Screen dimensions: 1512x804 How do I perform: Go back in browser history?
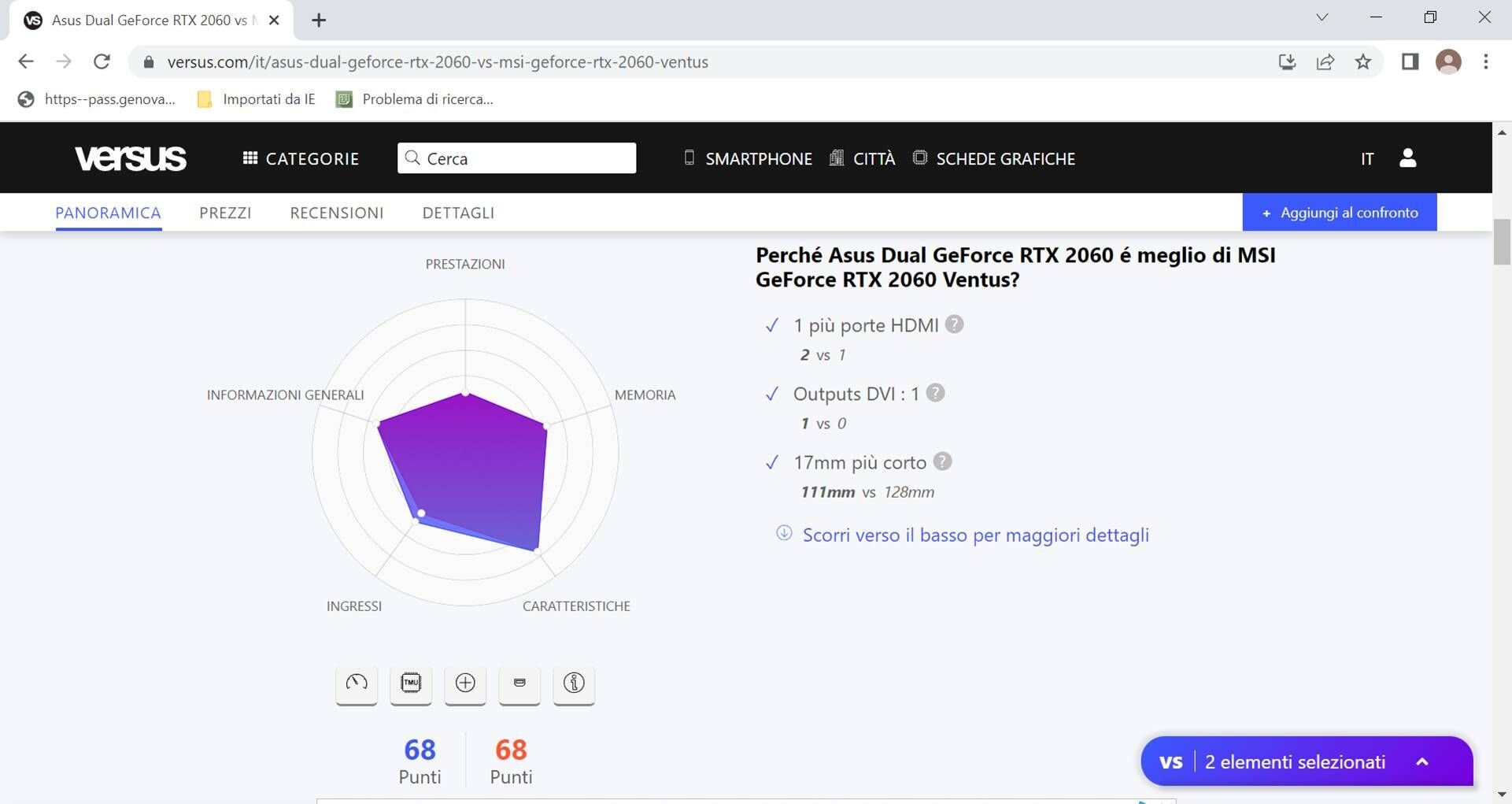tap(26, 61)
